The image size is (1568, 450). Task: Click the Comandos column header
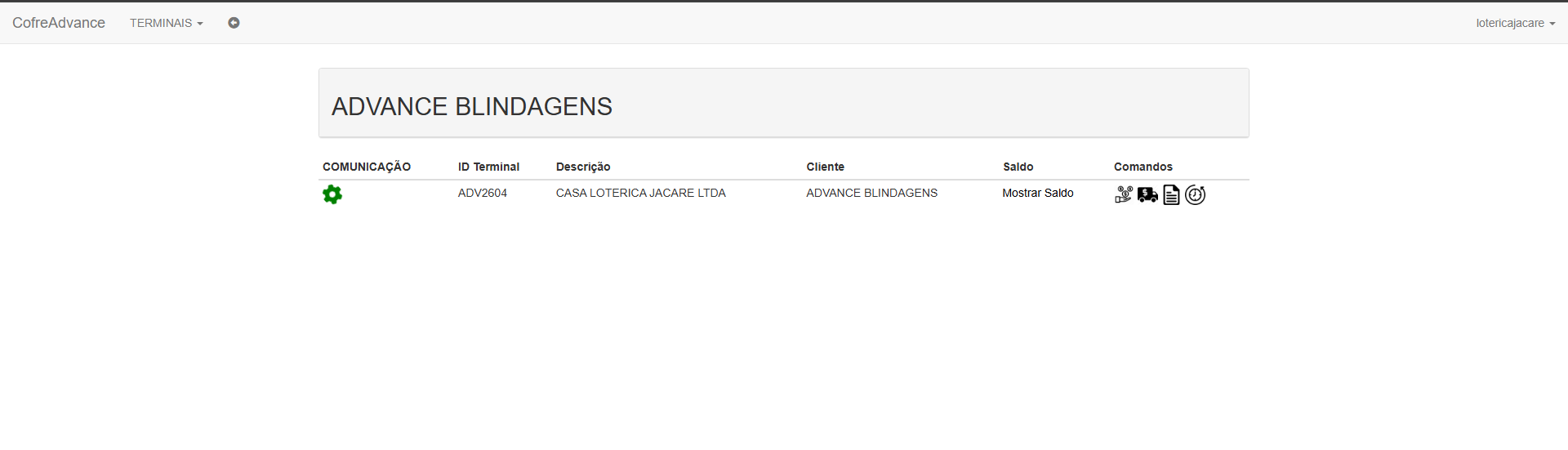[1143, 167]
